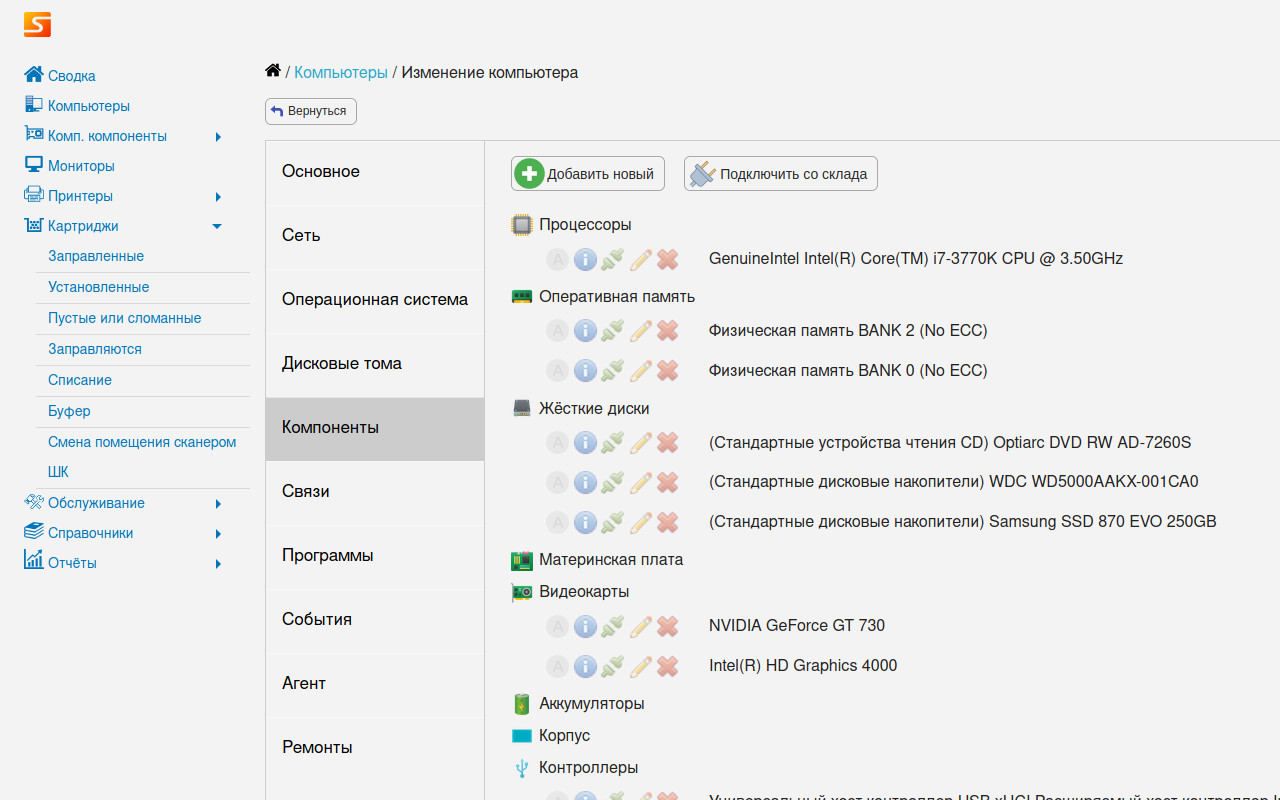Edit the Samsung SSD 870 EVO component

(x=641, y=522)
